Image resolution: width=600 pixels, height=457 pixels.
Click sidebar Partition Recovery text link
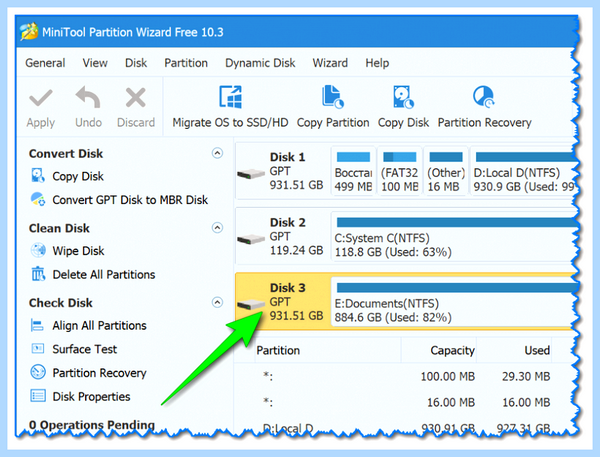click(x=99, y=373)
